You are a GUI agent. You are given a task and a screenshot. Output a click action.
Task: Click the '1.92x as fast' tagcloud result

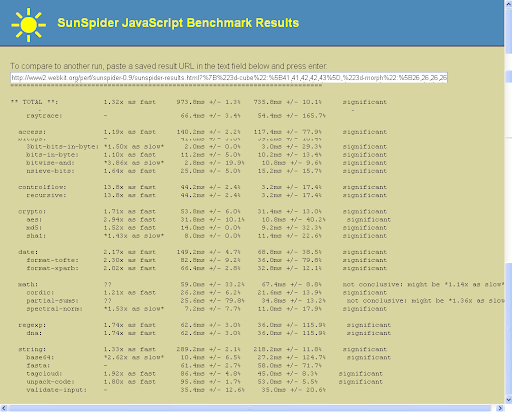click(x=129, y=374)
